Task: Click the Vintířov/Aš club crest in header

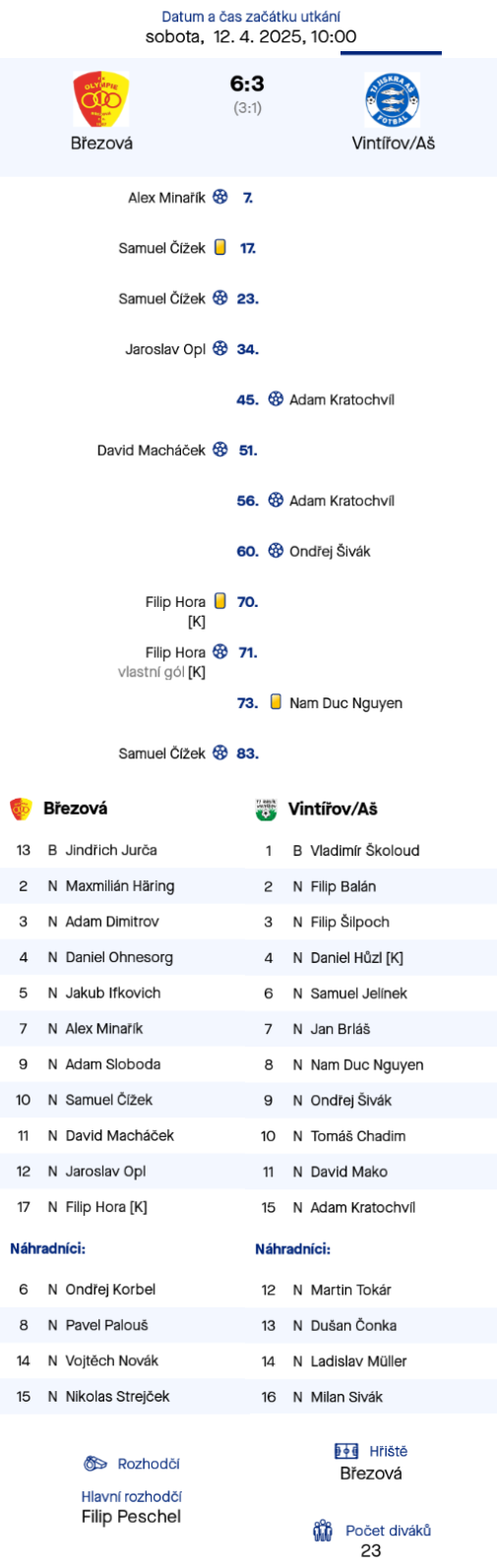Action: coord(392,99)
